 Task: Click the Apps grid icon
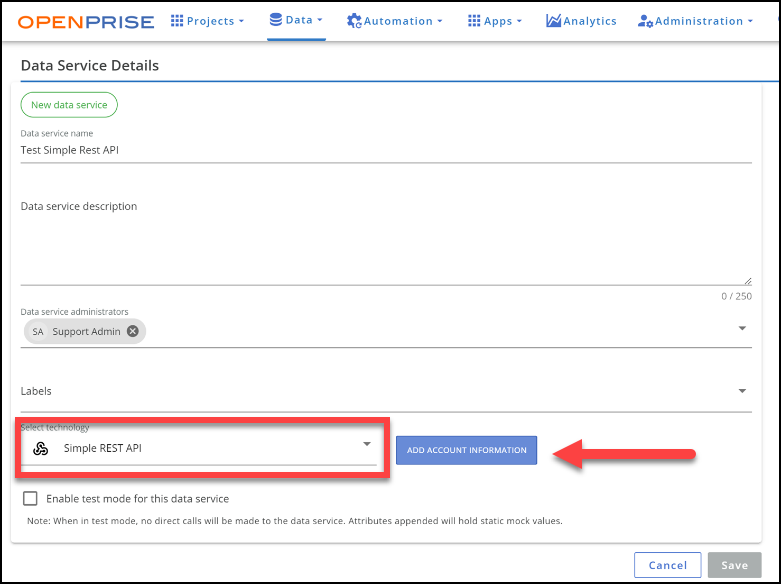tap(474, 20)
